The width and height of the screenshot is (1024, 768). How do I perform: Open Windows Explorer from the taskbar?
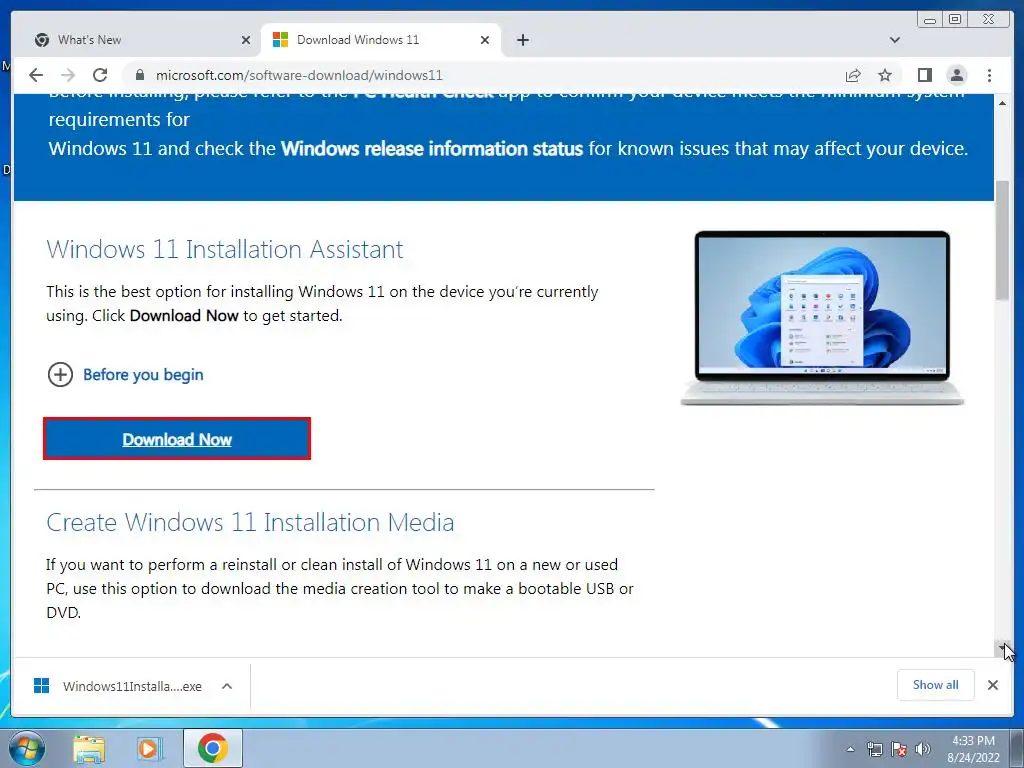pyautogui.click(x=89, y=748)
